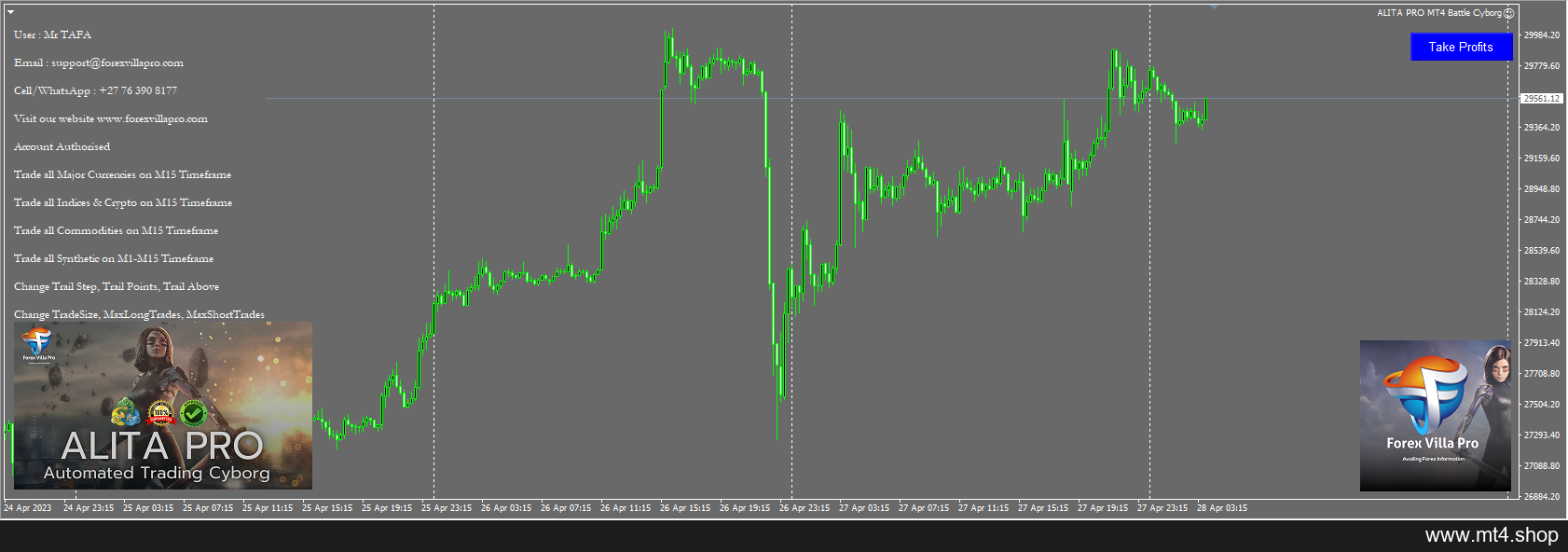The image size is (1568, 552).
Task: Click the '24 Apr 2023' time axis label
Action: (28, 508)
